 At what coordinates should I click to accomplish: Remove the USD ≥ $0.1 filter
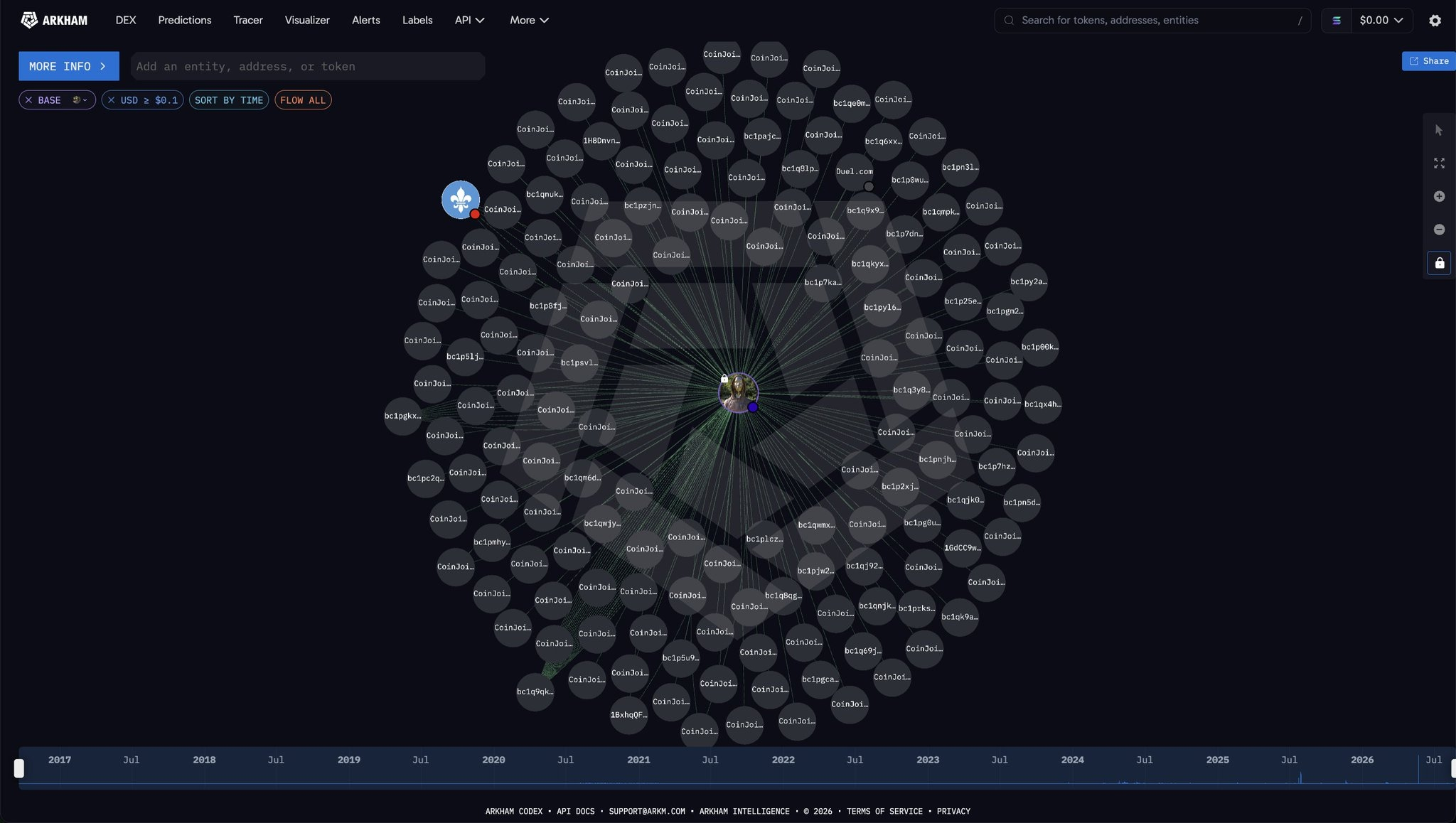(x=111, y=100)
